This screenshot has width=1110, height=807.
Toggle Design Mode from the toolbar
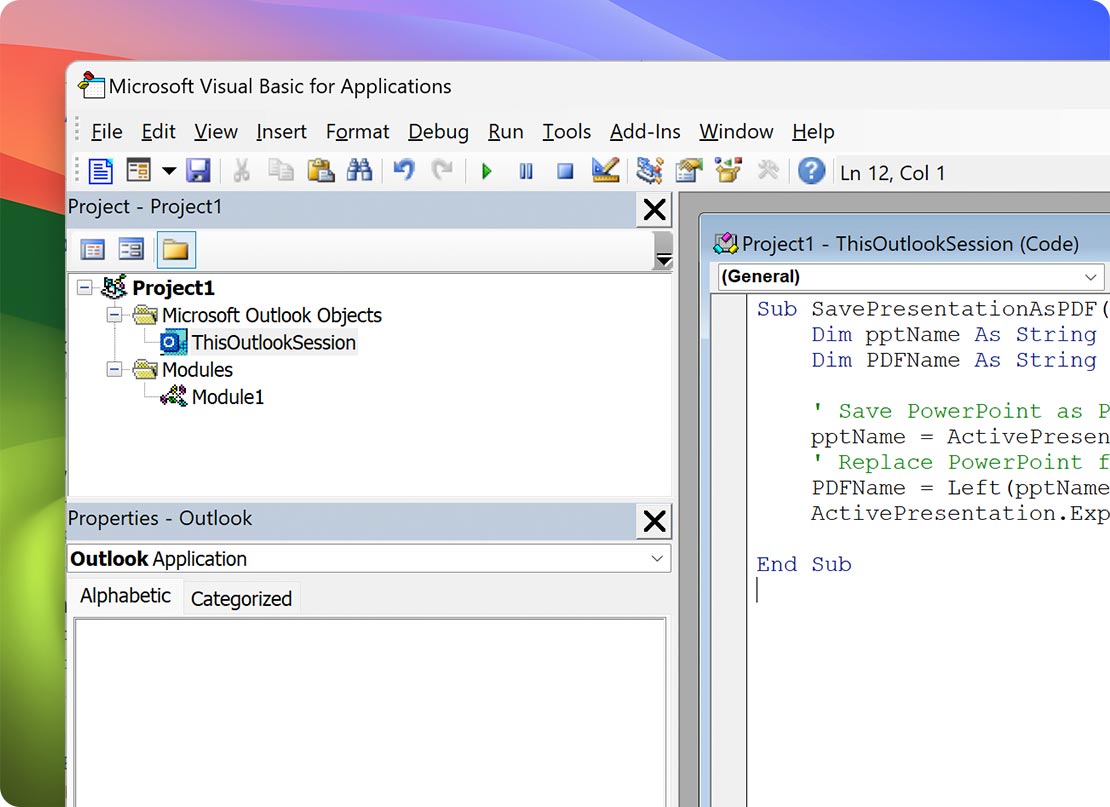coord(605,170)
